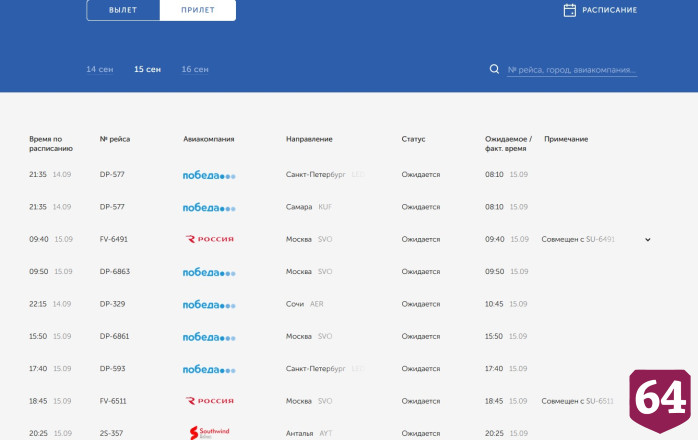Click Победа logo in DP-329 row

click(x=209, y=305)
